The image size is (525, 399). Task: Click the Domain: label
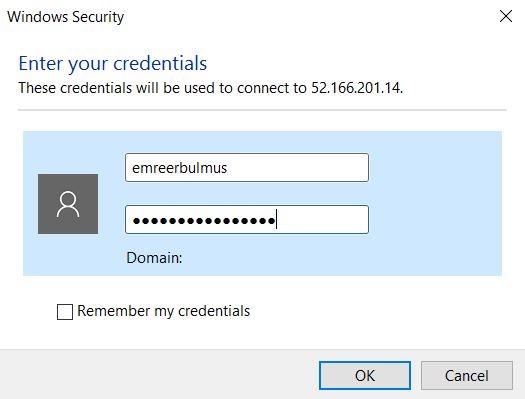coord(154,258)
